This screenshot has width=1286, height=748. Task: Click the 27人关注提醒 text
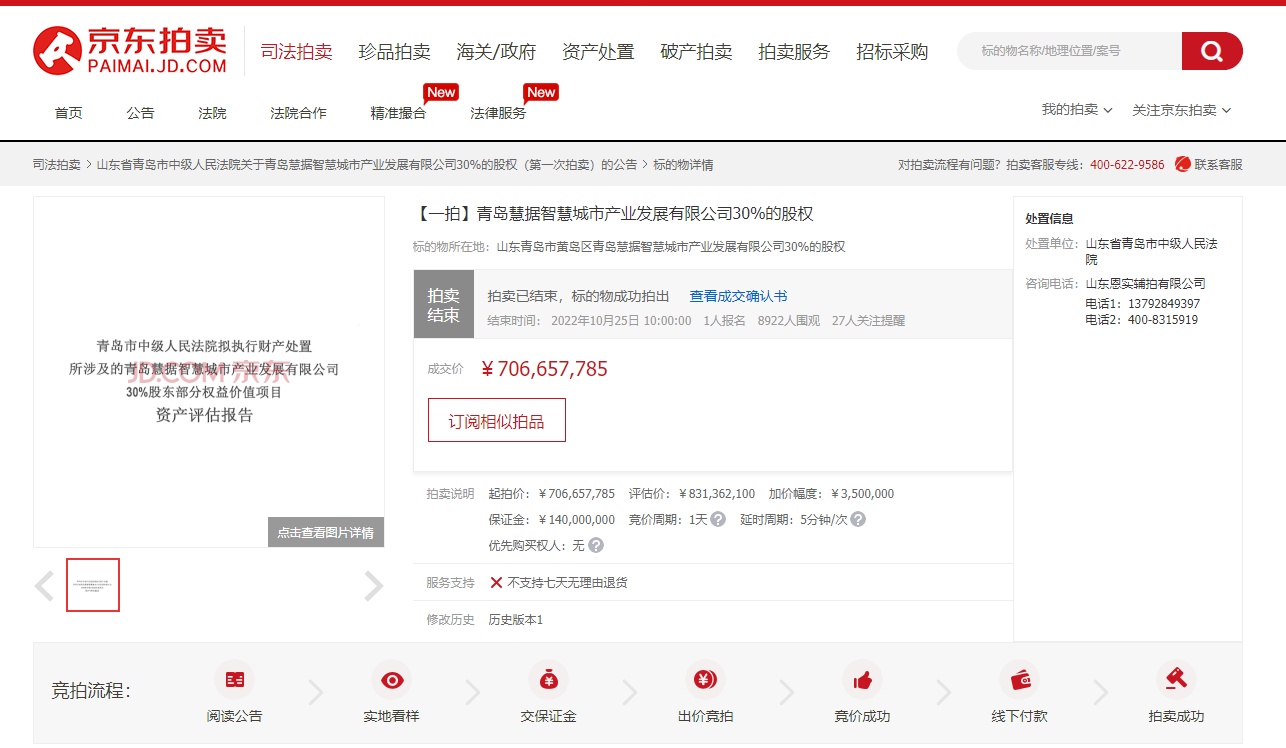(x=868, y=321)
